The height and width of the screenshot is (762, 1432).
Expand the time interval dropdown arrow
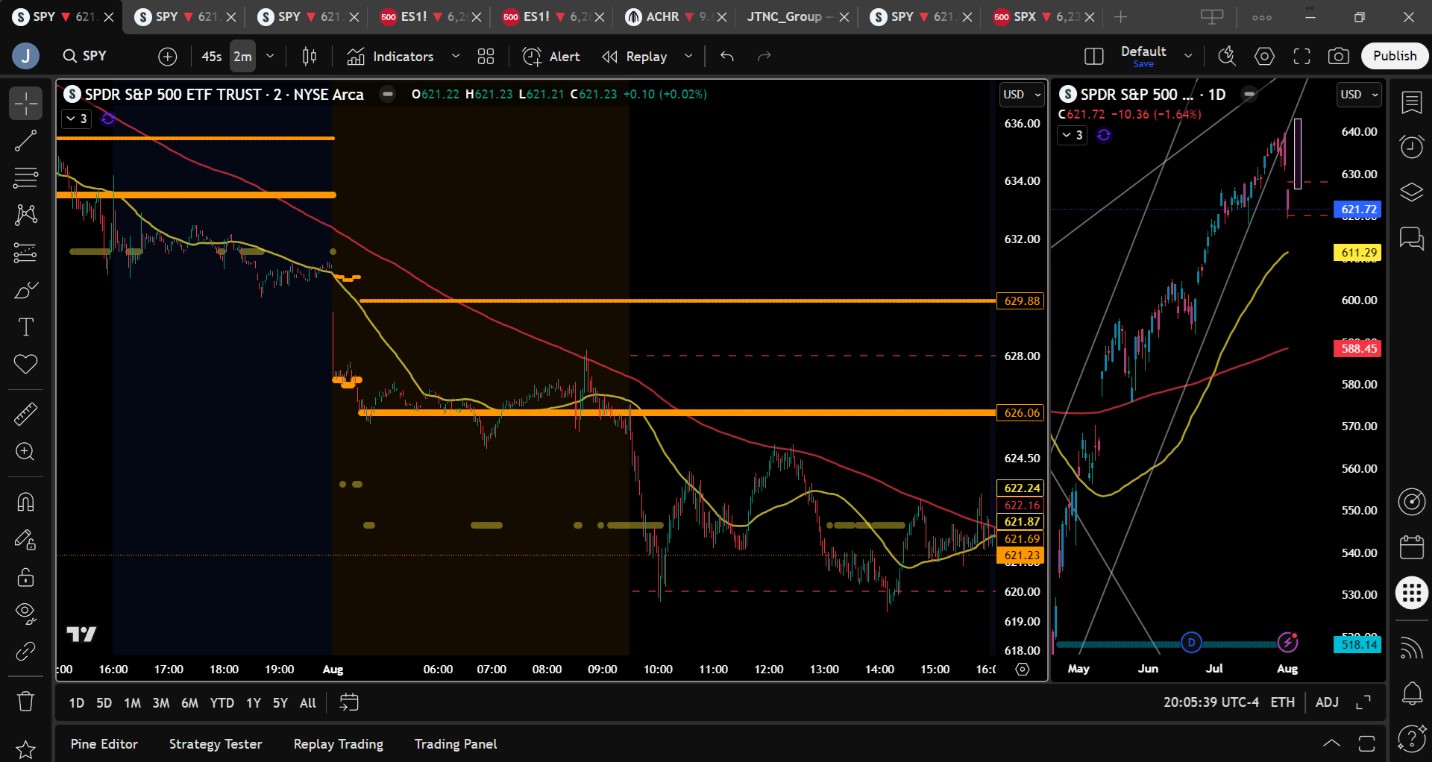pyautogui.click(x=269, y=56)
